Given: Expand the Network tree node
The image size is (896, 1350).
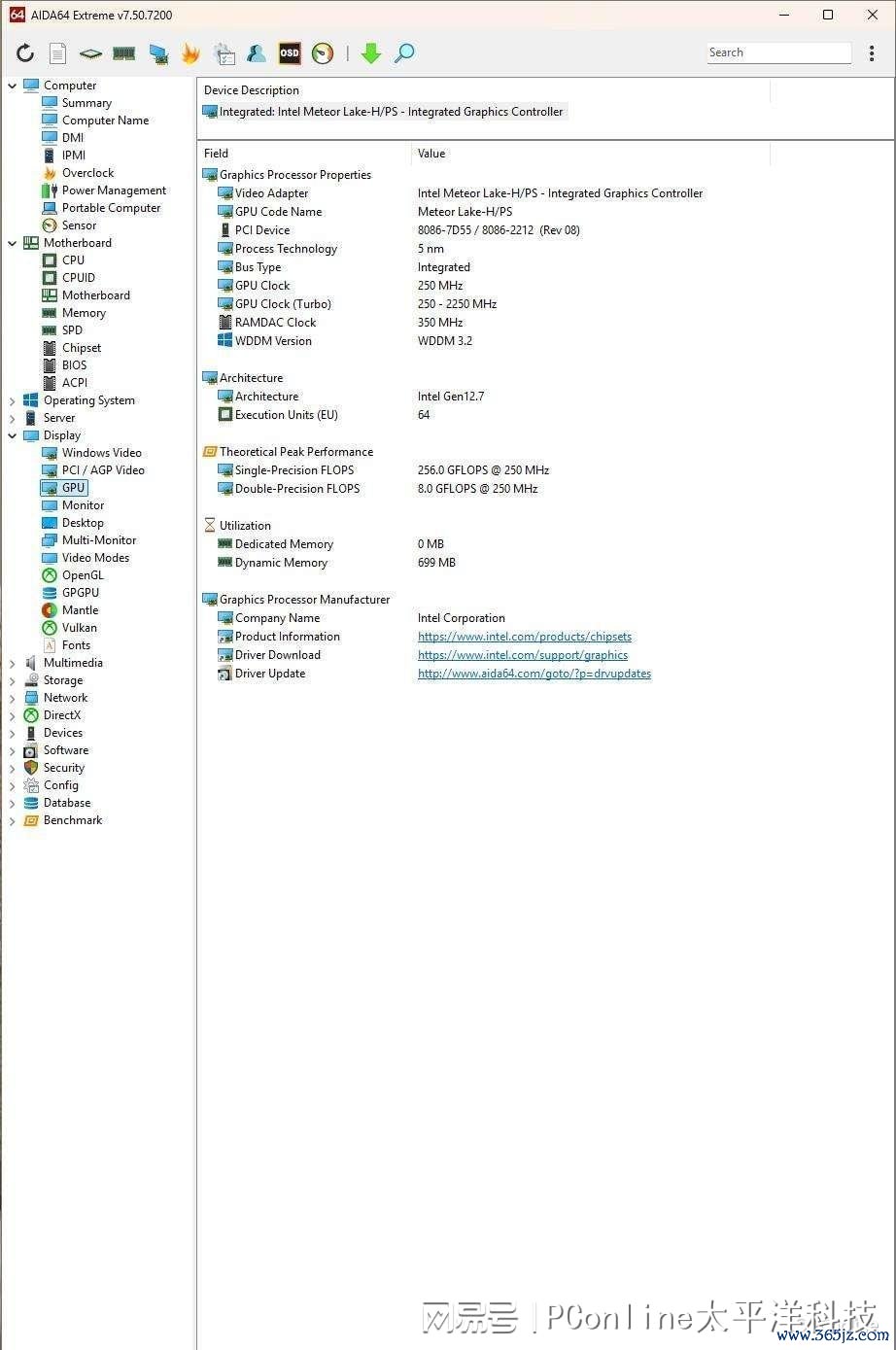Looking at the screenshot, I should tap(13, 698).
